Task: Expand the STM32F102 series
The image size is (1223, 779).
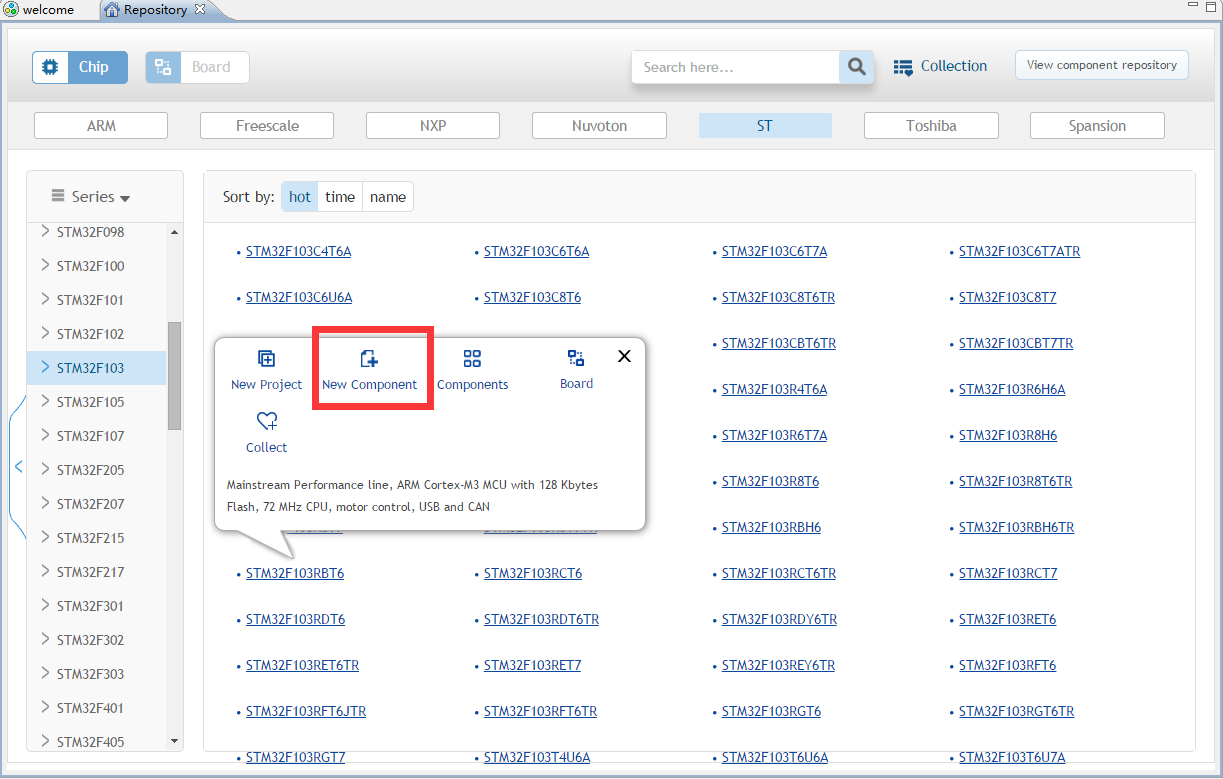Action: click(45, 333)
